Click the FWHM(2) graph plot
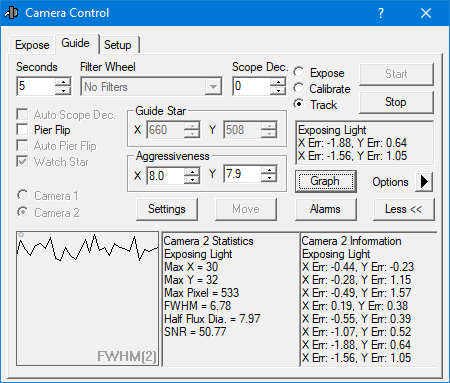450x383 pixels. point(87,299)
